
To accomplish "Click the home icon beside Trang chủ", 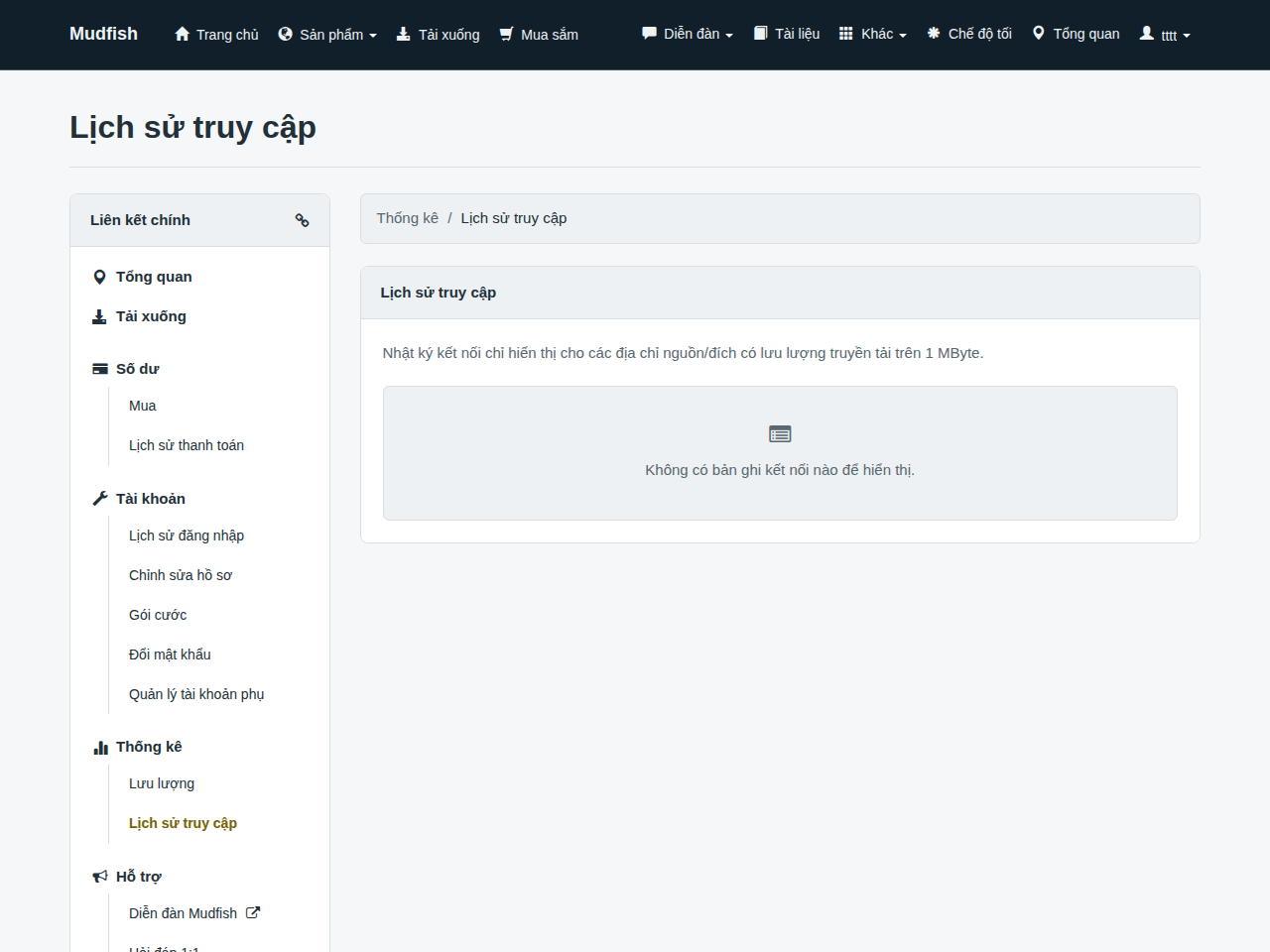I will click(x=182, y=34).
